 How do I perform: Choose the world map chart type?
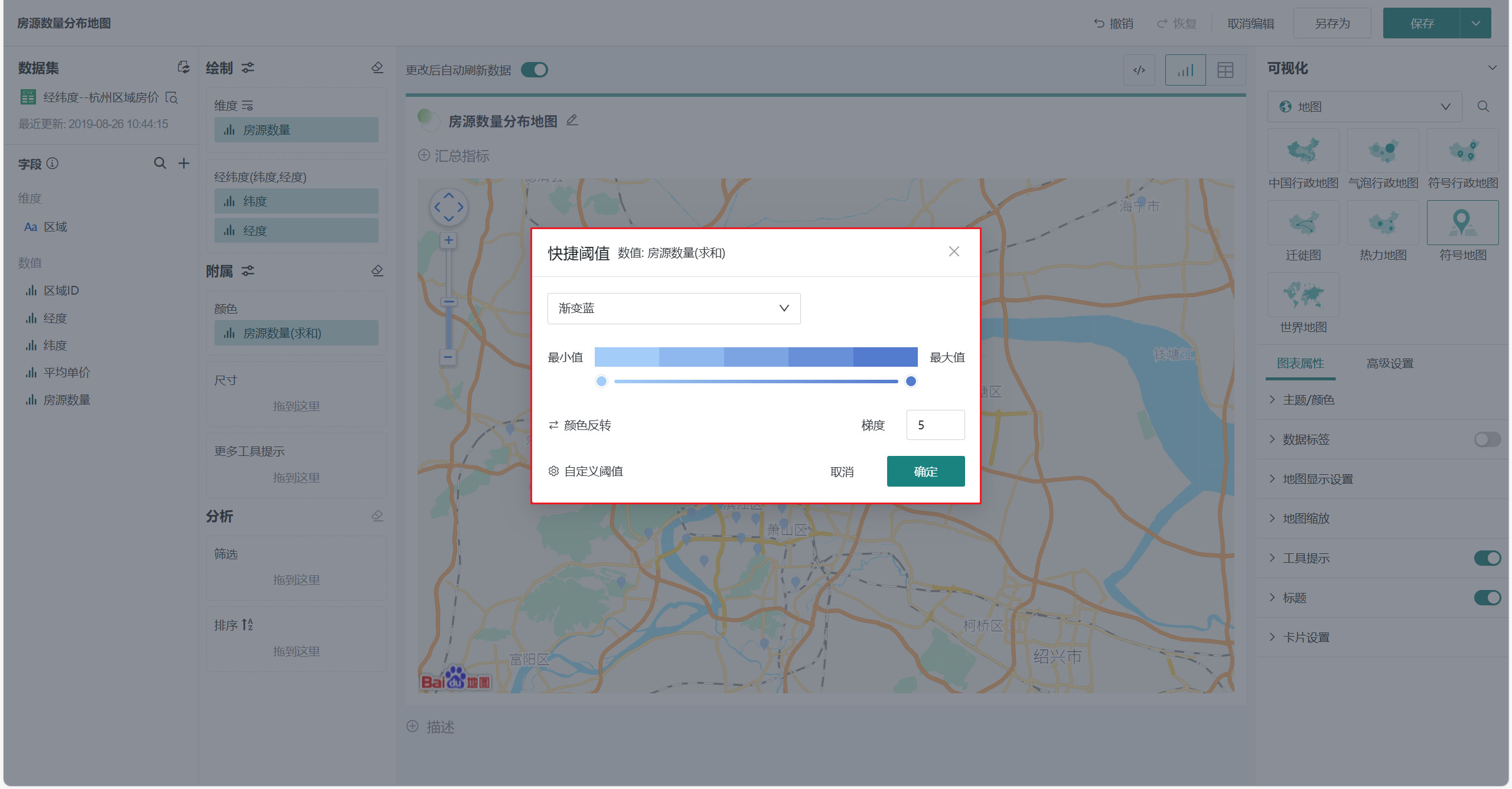pyautogui.click(x=1303, y=295)
